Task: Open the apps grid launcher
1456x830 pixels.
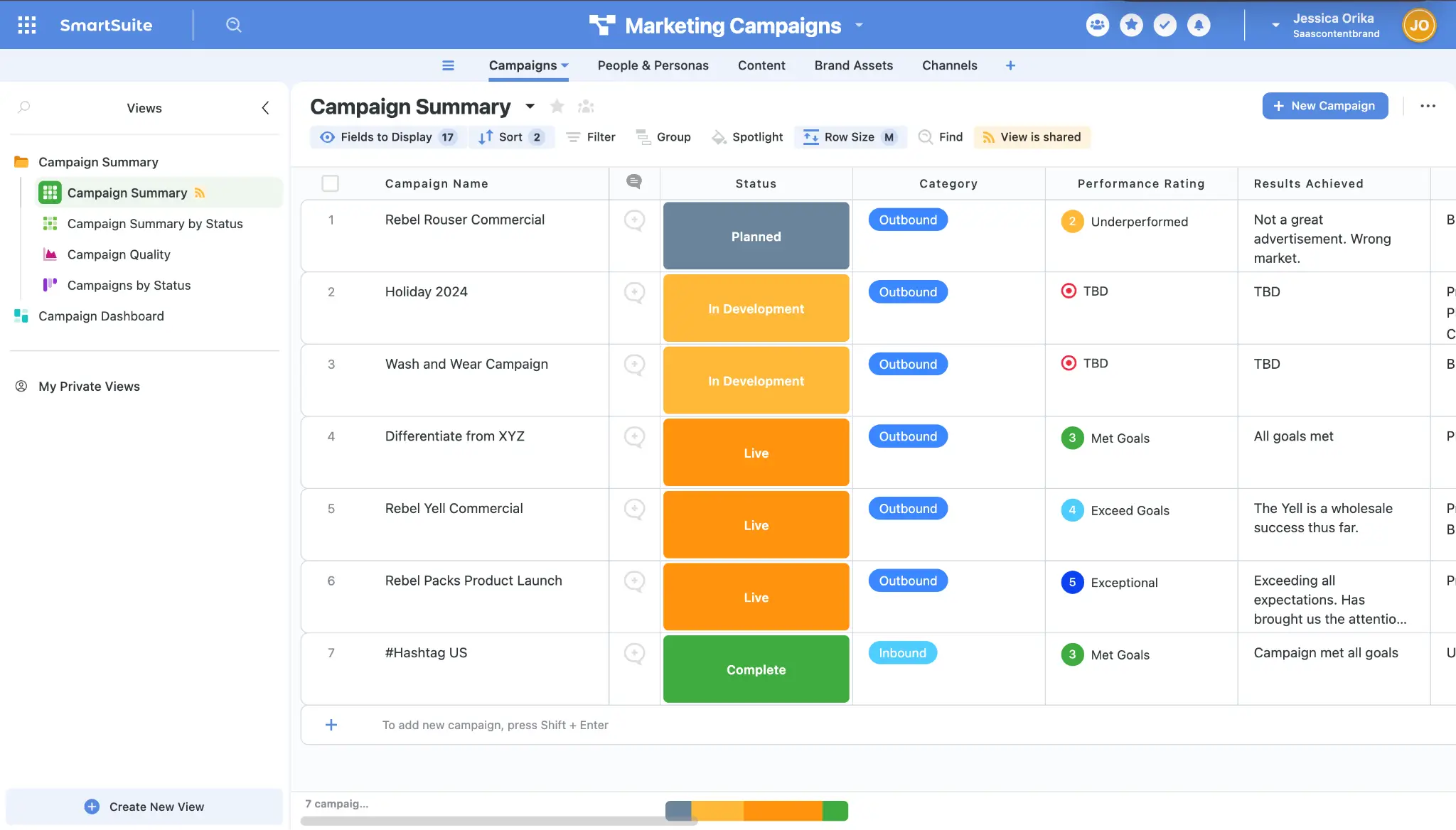Action: (27, 25)
